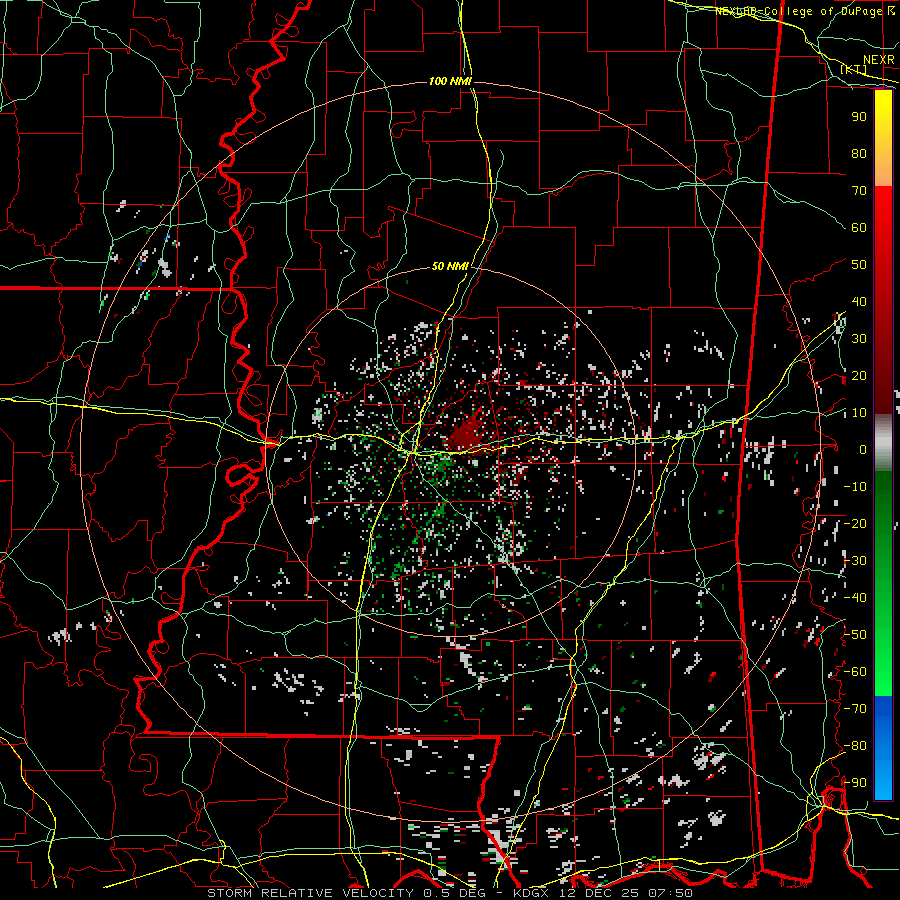
Task: Click the 20 label on velocity scale
Action: (859, 375)
